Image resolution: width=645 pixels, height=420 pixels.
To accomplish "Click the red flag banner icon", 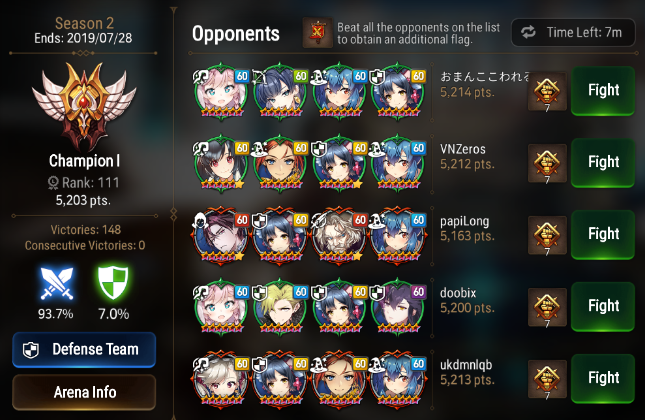I will pyautogui.click(x=318, y=32).
